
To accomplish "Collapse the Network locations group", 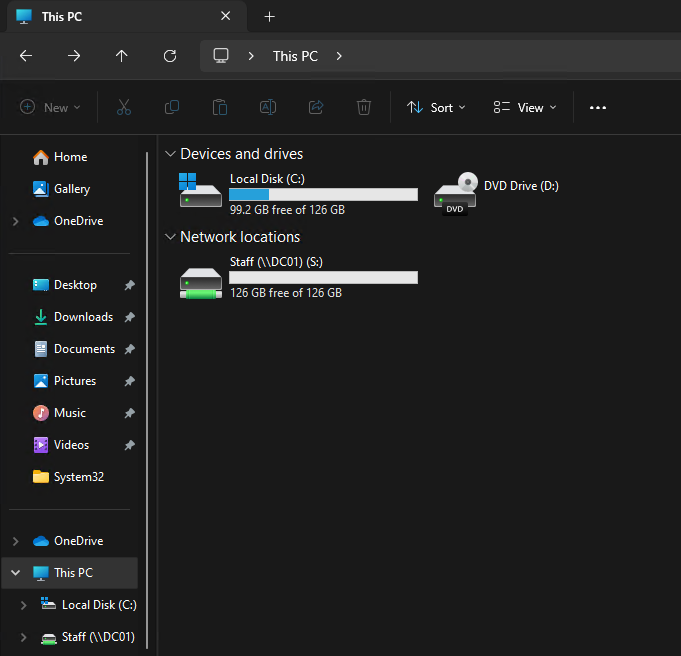I will click(x=169, y=237).
